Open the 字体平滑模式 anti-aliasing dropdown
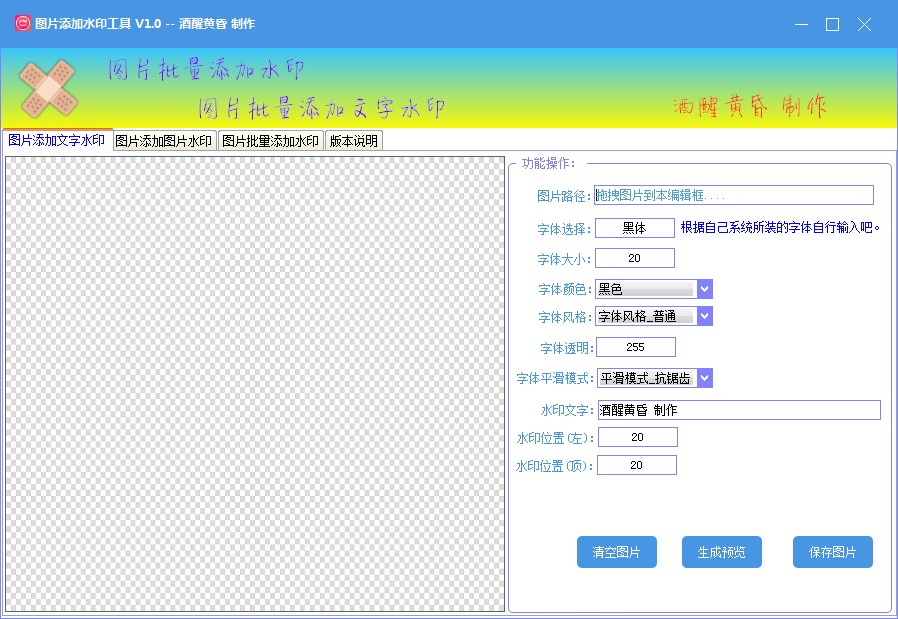Screen dimensions: 898x619 pos(703,378)
